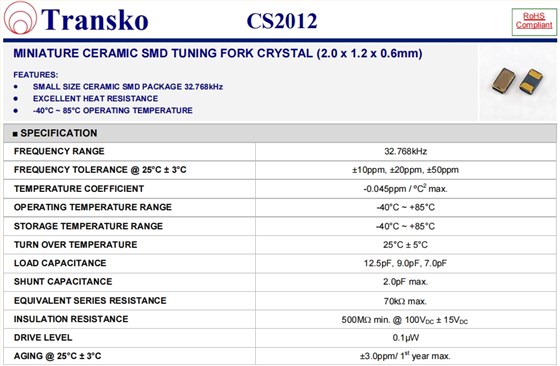560x366 pixels.
Task: Select the ±3.0ppm/ 1st year max. value
Action: (x=405, y=356)
